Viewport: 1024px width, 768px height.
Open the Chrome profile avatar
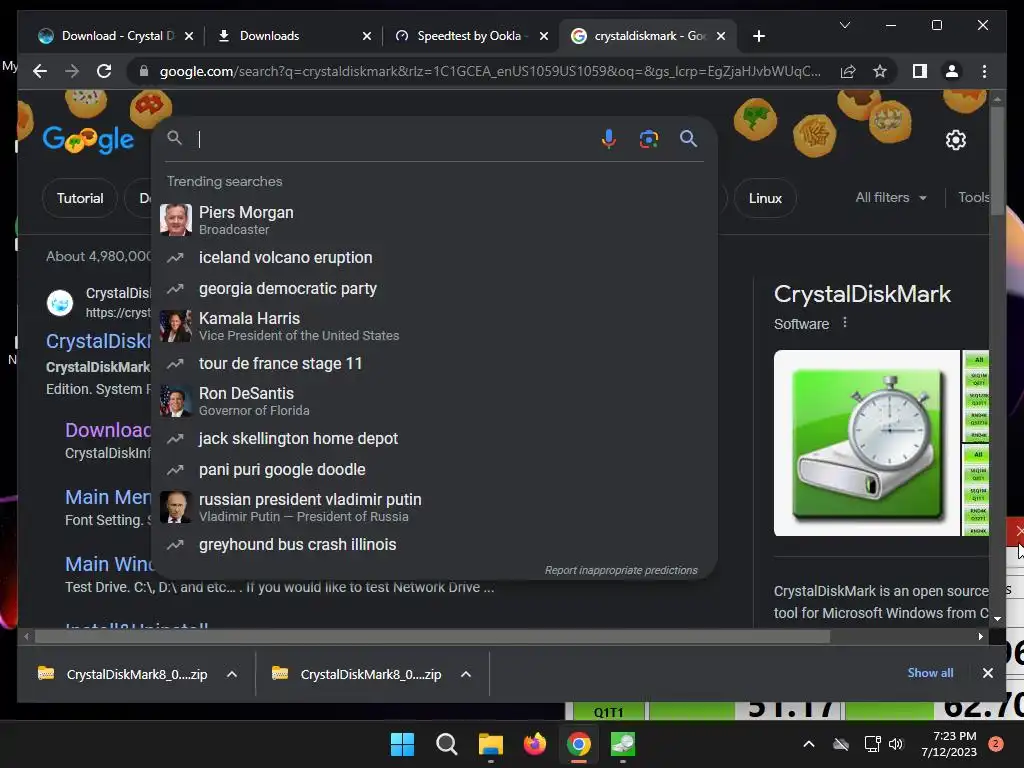pos(952,71)
